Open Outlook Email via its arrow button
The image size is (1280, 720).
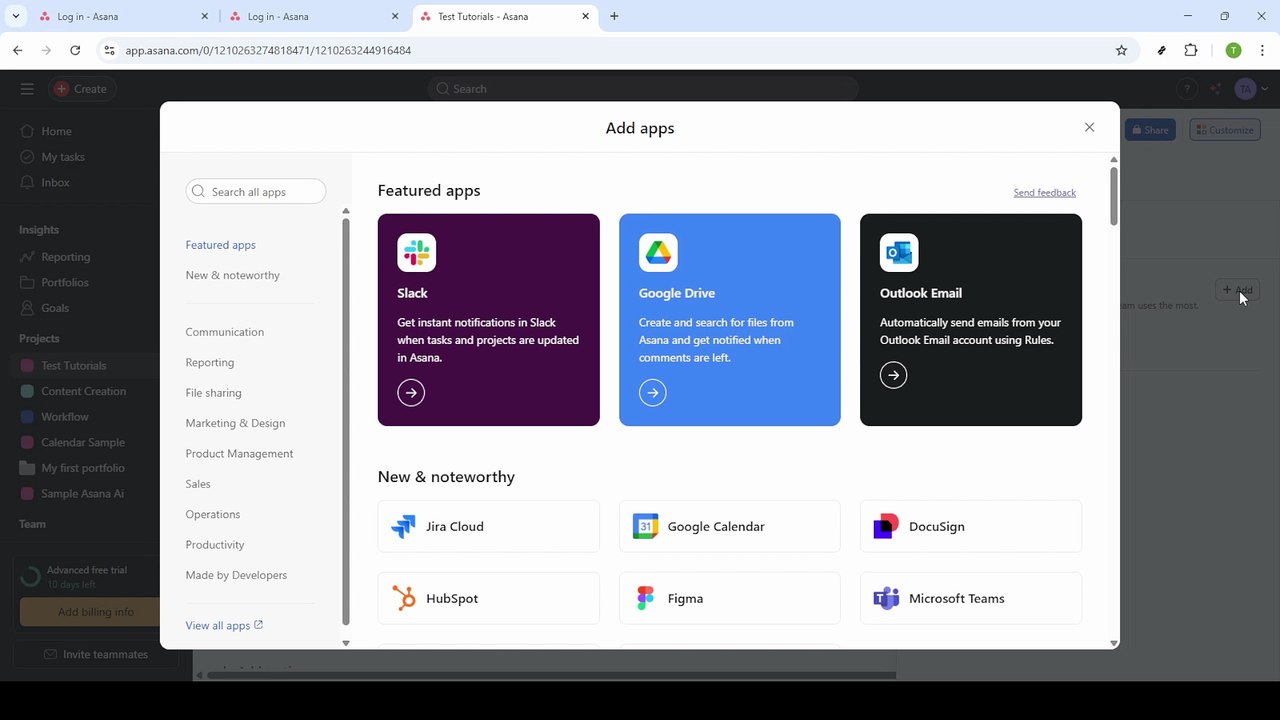point(894,375)
